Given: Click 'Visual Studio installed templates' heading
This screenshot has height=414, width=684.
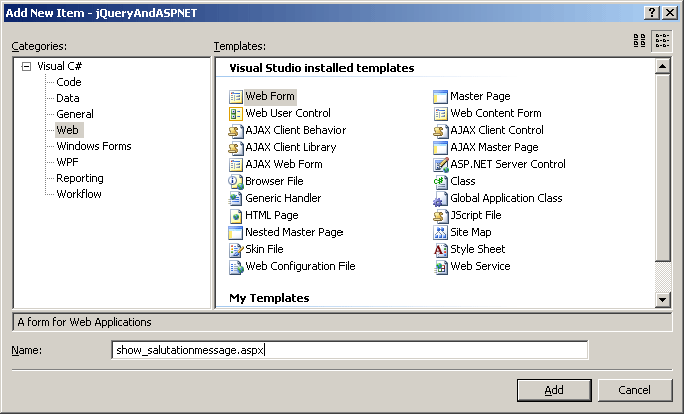Looking at the screenshot, I should tap(321, 68).
